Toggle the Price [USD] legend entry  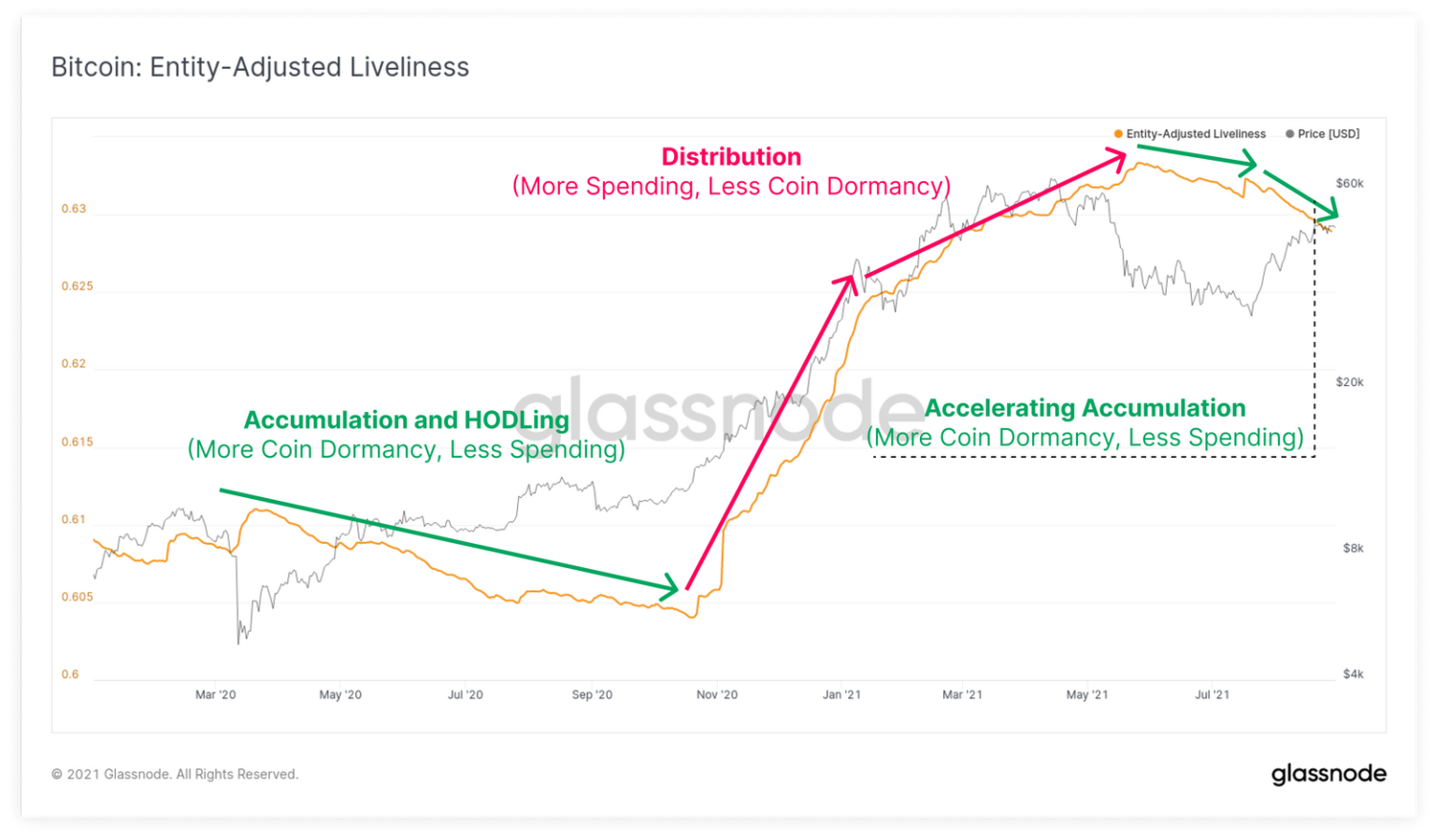pos(1322,134)
